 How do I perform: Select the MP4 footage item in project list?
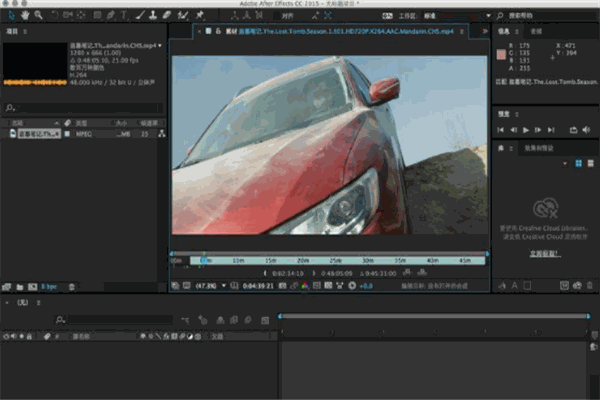tap(39, 134)
